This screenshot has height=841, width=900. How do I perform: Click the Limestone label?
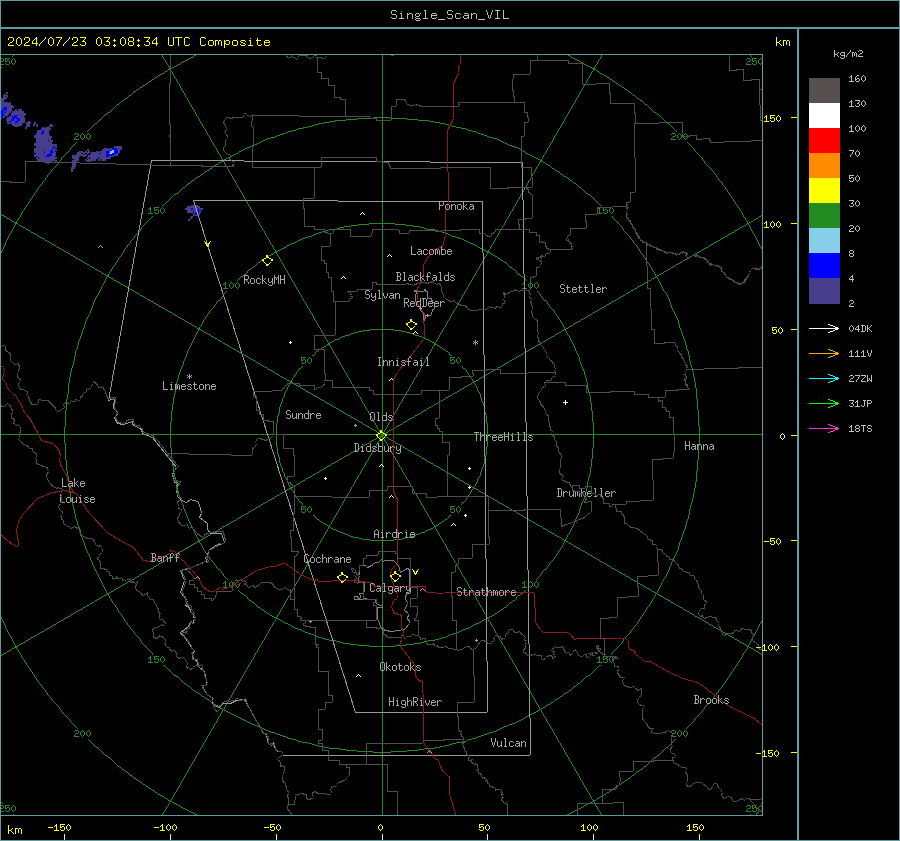189,386
